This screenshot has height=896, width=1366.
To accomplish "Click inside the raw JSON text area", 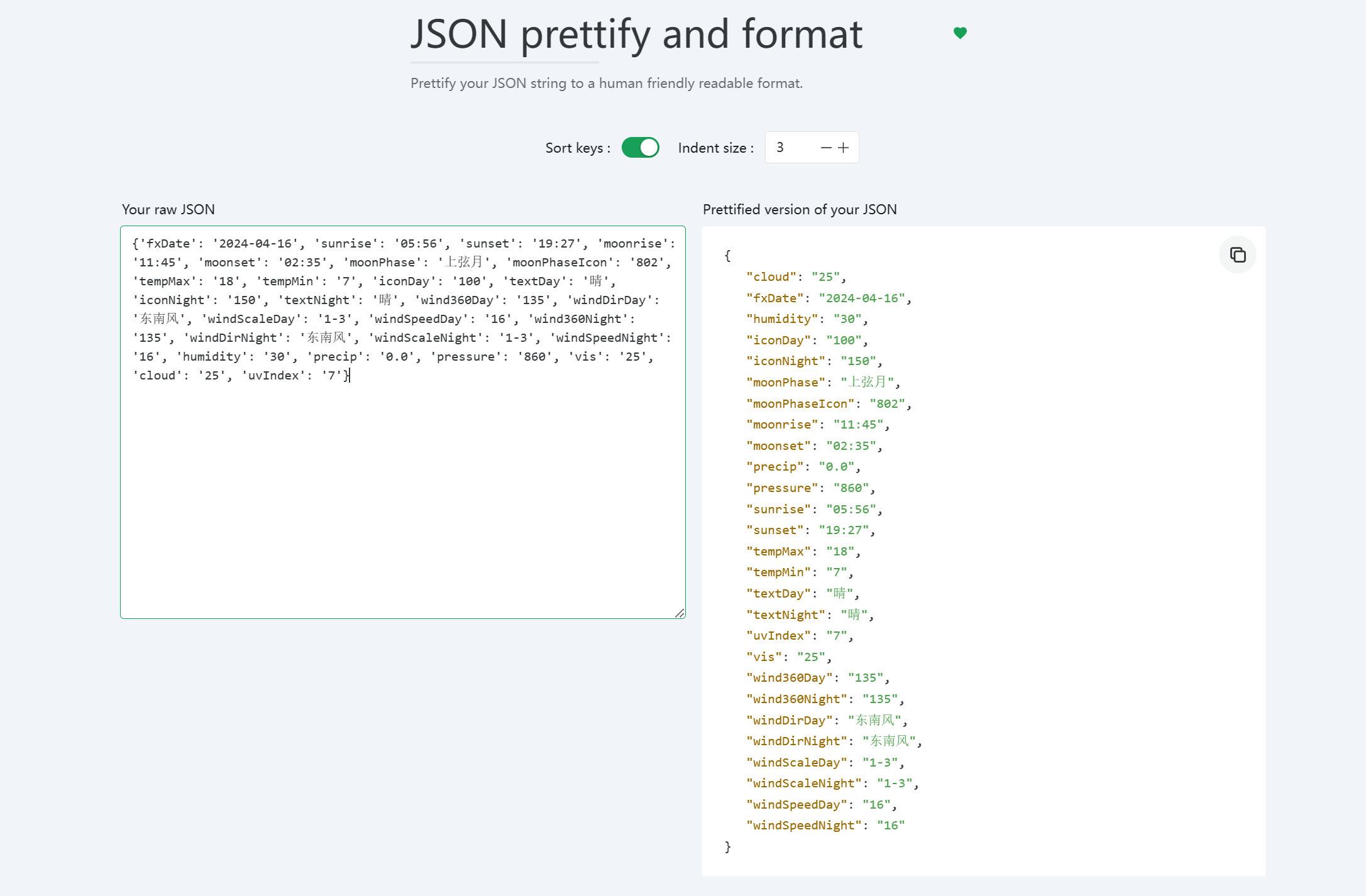I will 402,490.
